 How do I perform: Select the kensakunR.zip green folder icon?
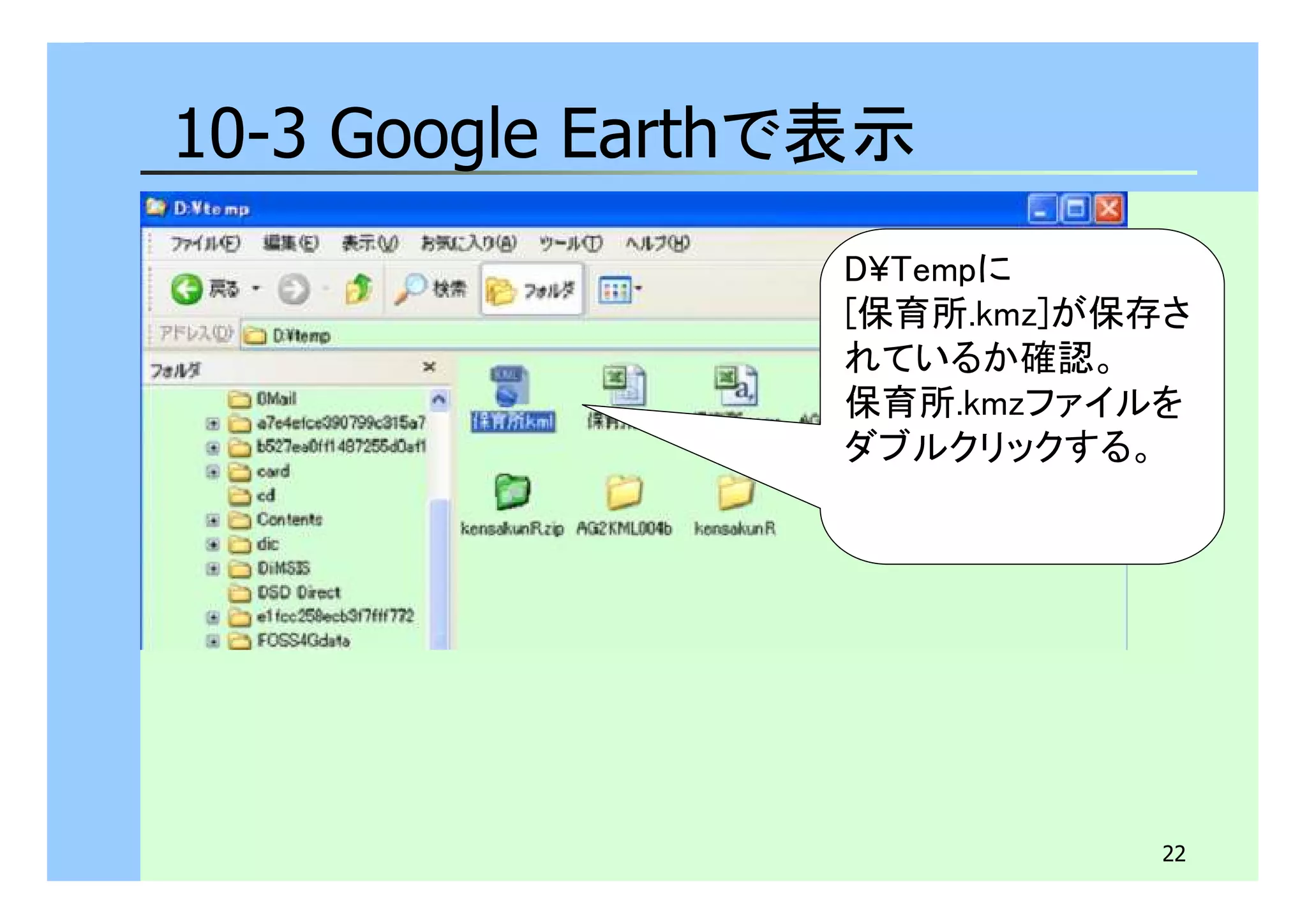tap(512, 491)
